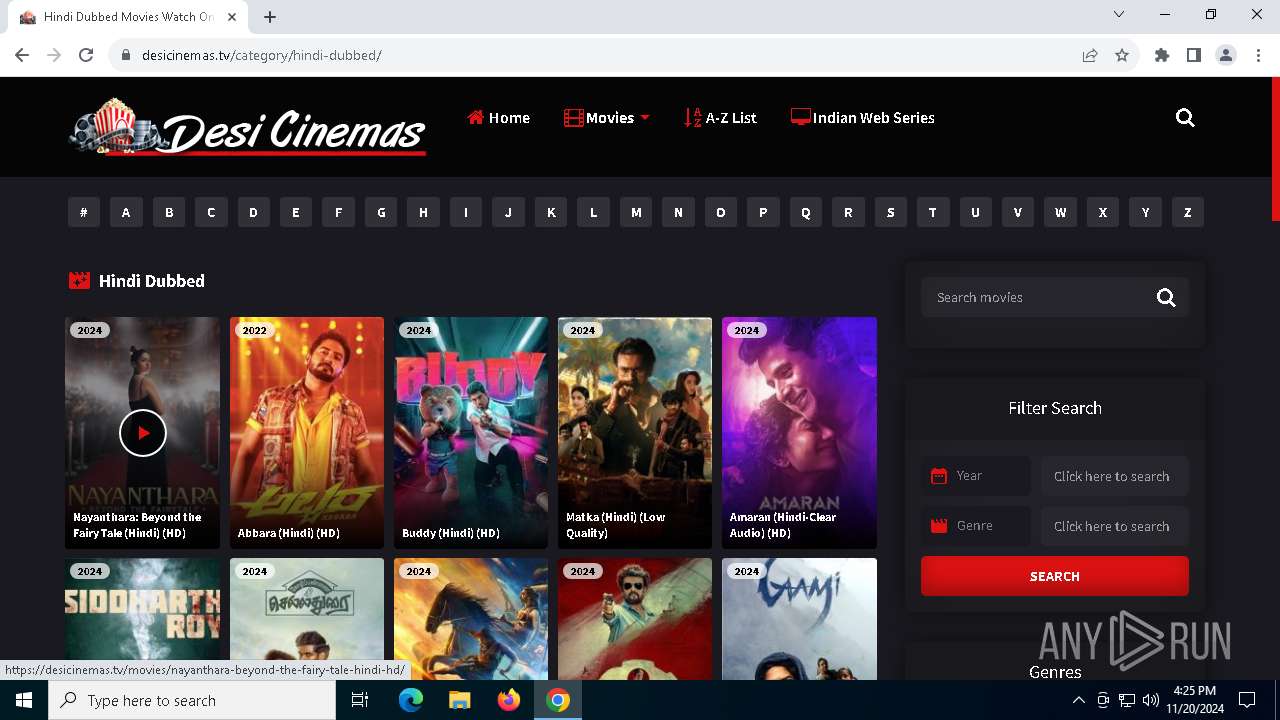1280x720 pixels.
Task: Open a new browser tab
Action: (x=270, y=17)
